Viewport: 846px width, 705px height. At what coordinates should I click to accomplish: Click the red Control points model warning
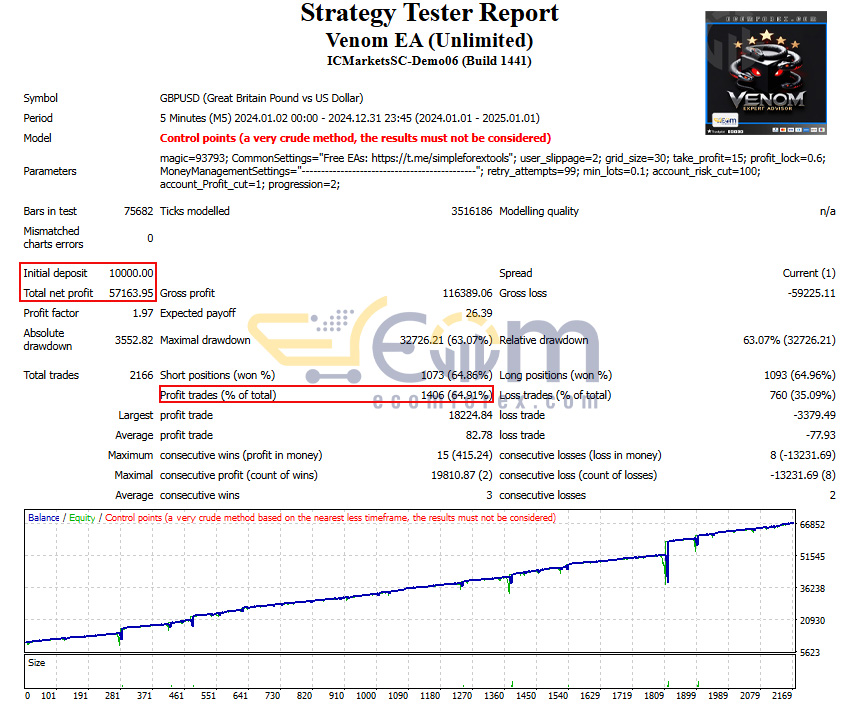[x=355, y=138]
